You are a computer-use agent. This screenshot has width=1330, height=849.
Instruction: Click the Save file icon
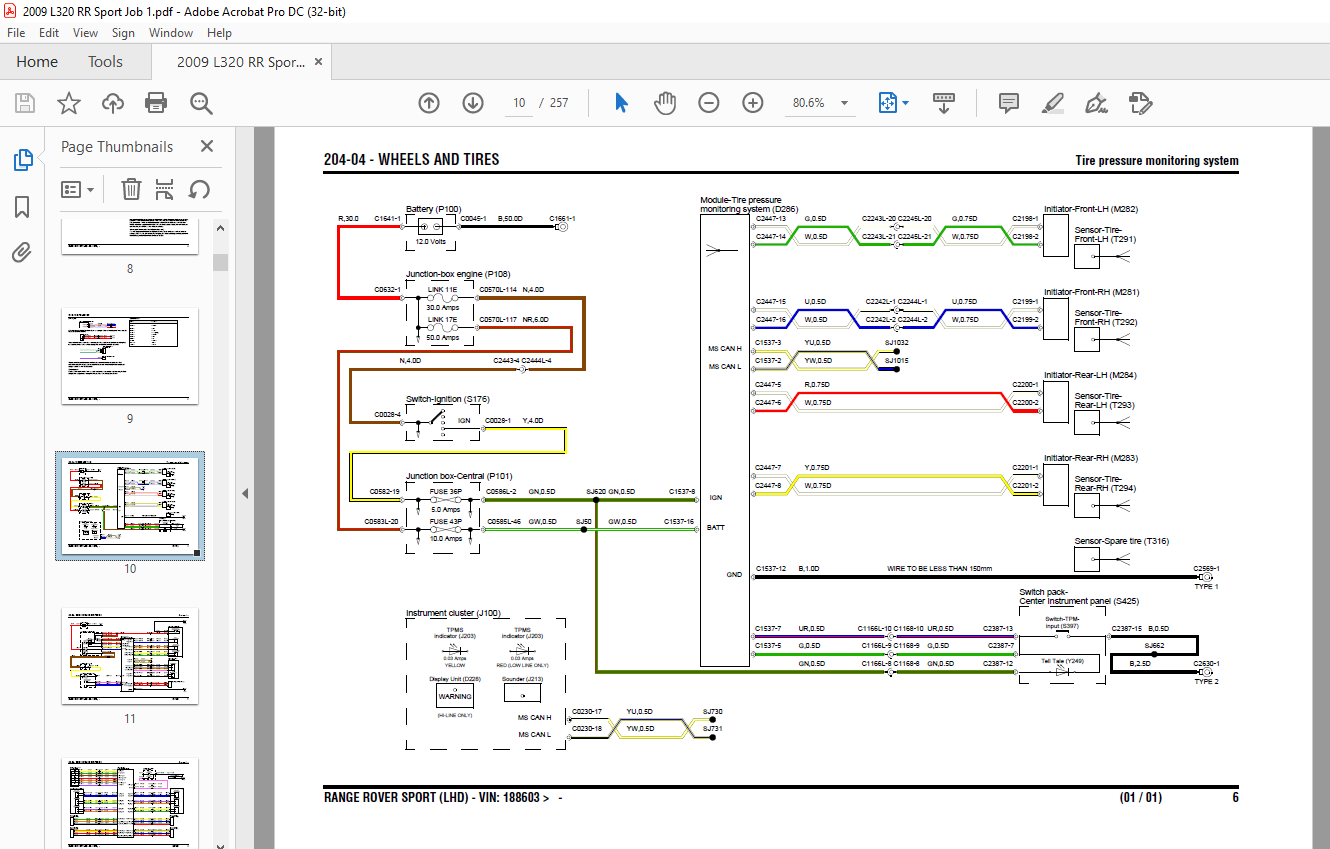25,103
